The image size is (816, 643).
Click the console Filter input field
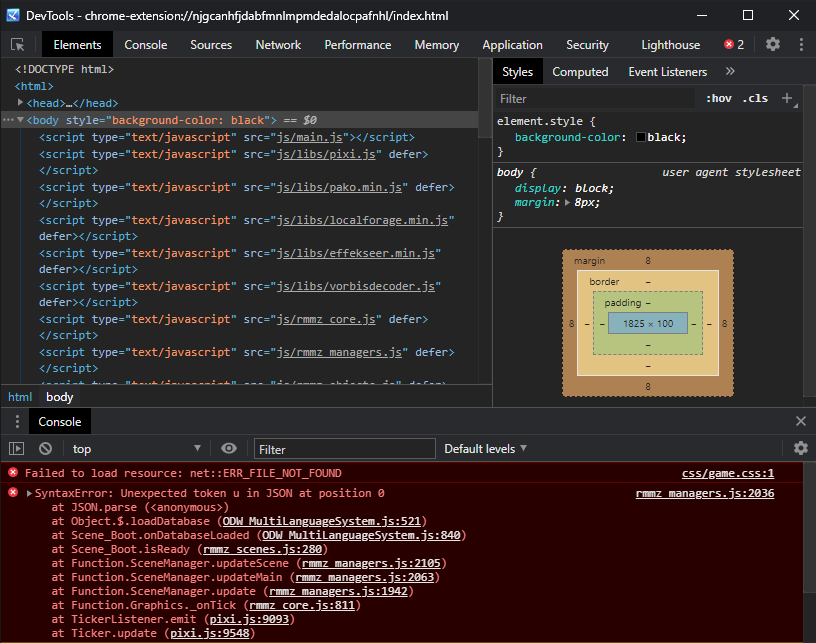[345, 449]
